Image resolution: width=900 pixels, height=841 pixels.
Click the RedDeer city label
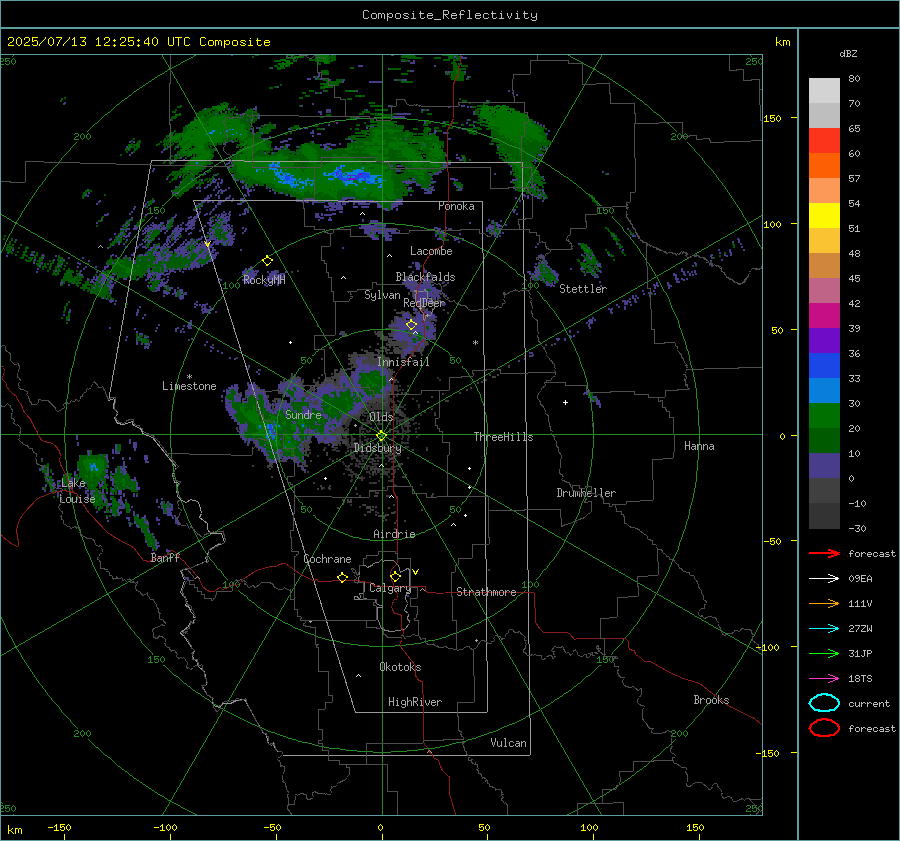424,303
